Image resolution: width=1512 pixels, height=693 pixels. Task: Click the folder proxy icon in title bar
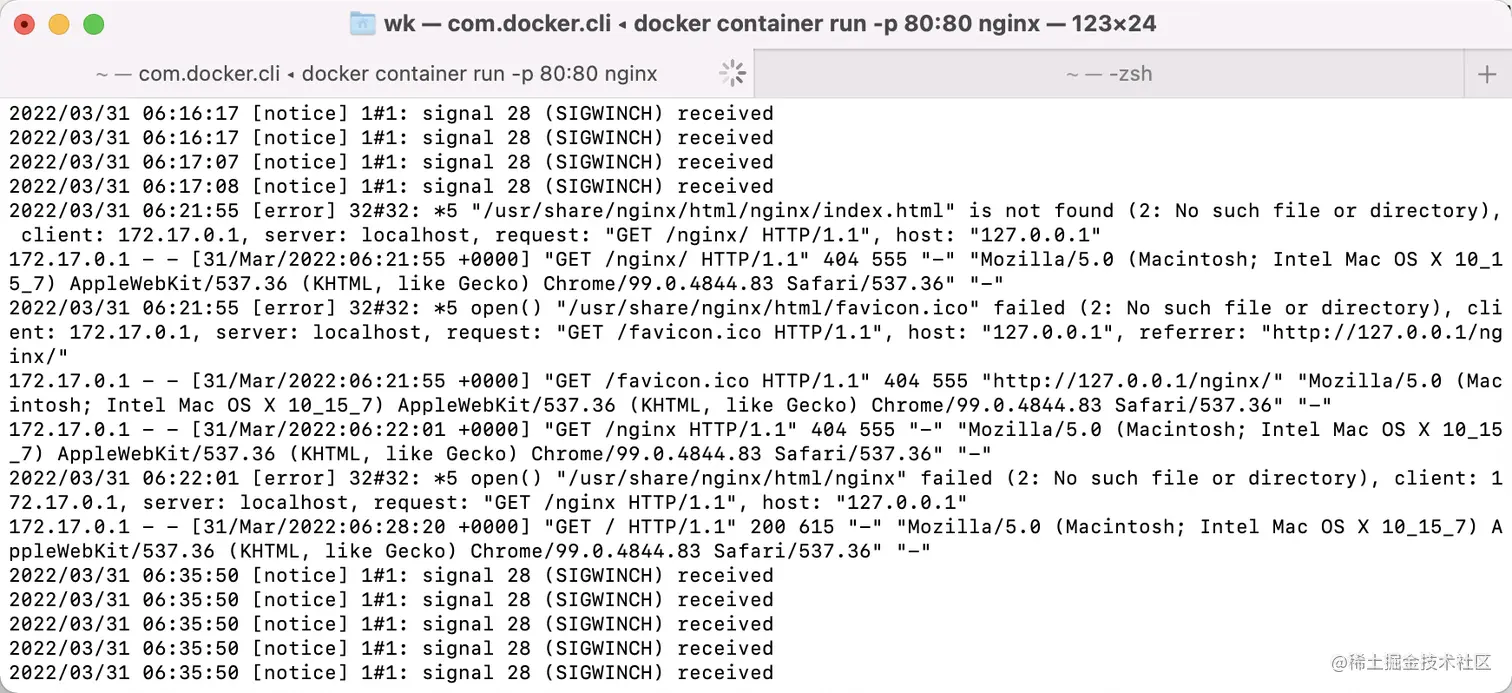point(362,23)
